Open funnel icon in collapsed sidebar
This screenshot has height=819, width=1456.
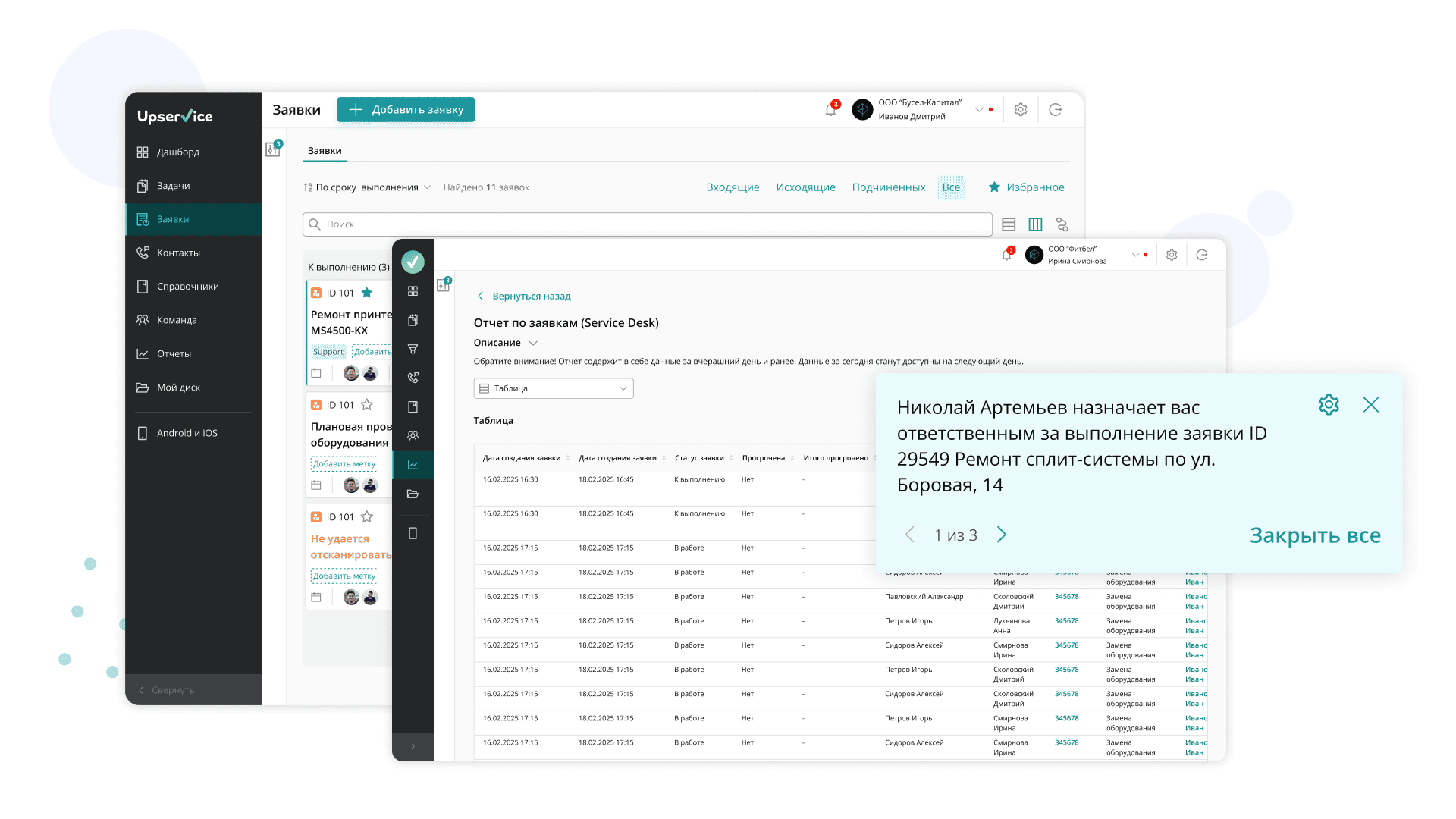[413, 349]
